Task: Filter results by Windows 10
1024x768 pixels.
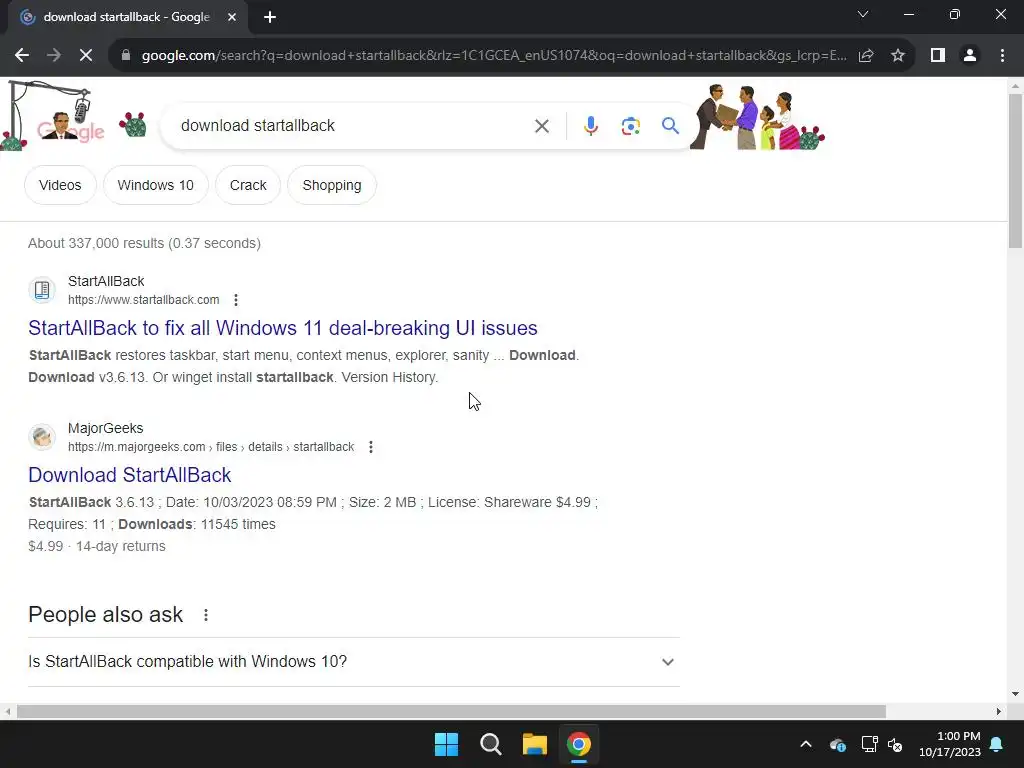Action: tap(155, 185)
